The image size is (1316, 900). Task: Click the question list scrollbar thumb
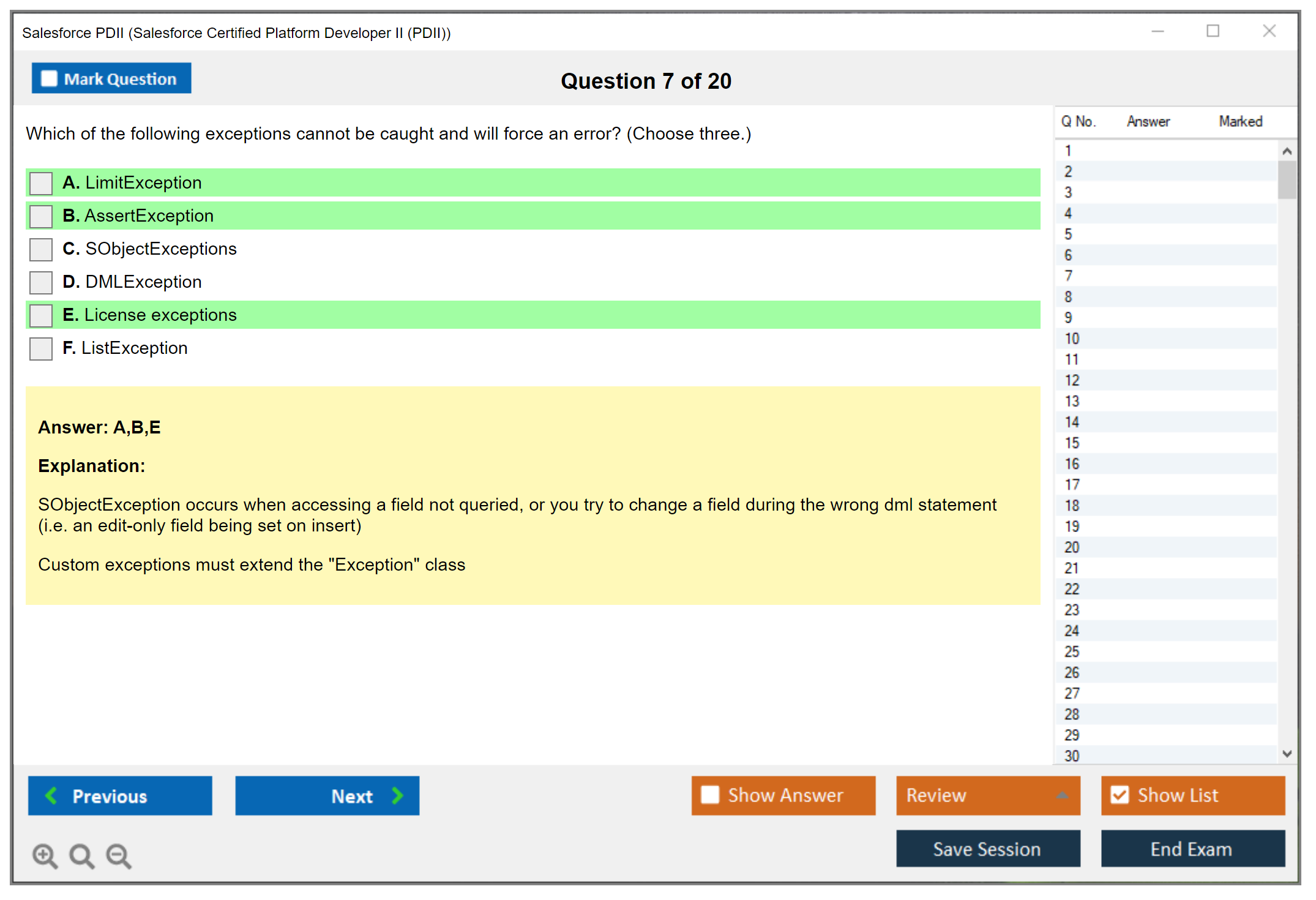(1287, 179)
